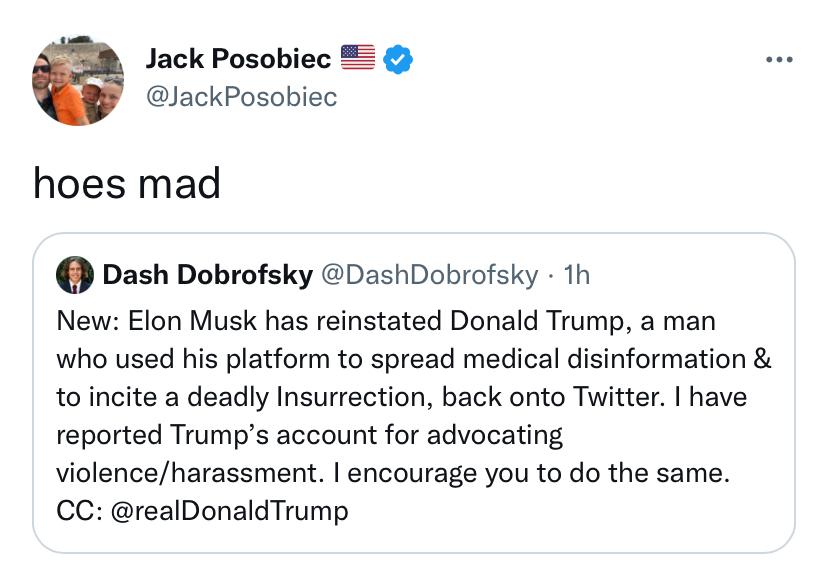Viewport: 828px width, 576px height.
Task: Click the blue verified checkmark badge
Action: pos(398,59)
